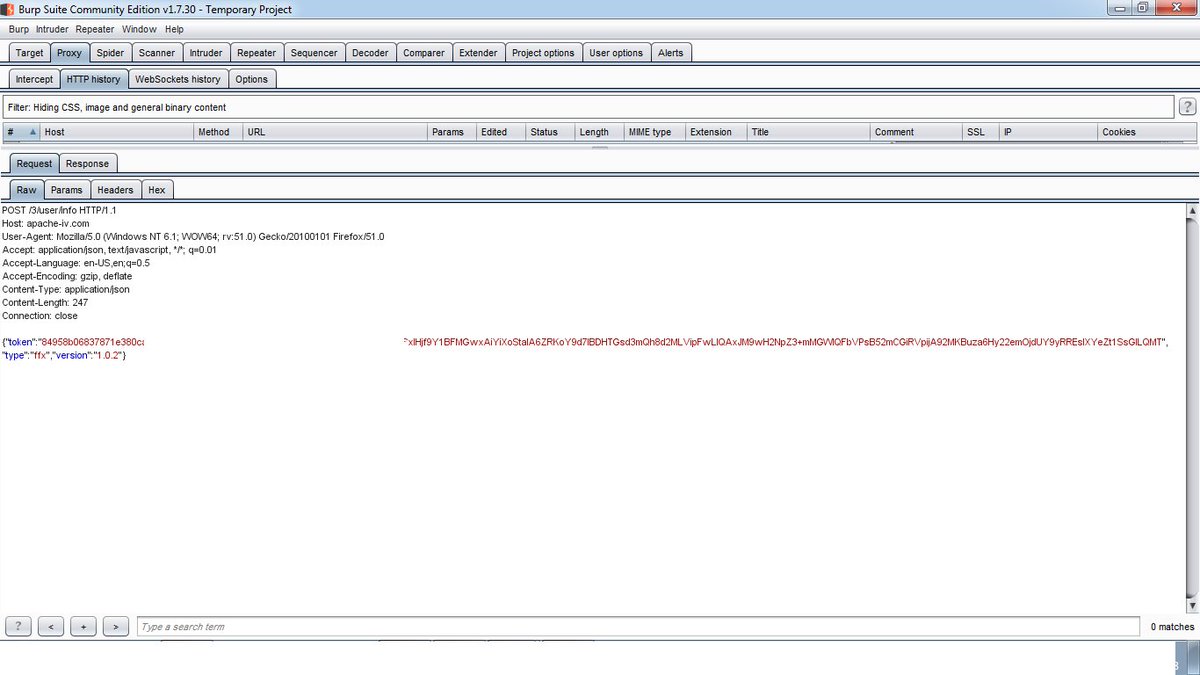Go to previous search match arrow
Image resolution: width=1200 pixels, height=675 pixels.
pos(51,626)
